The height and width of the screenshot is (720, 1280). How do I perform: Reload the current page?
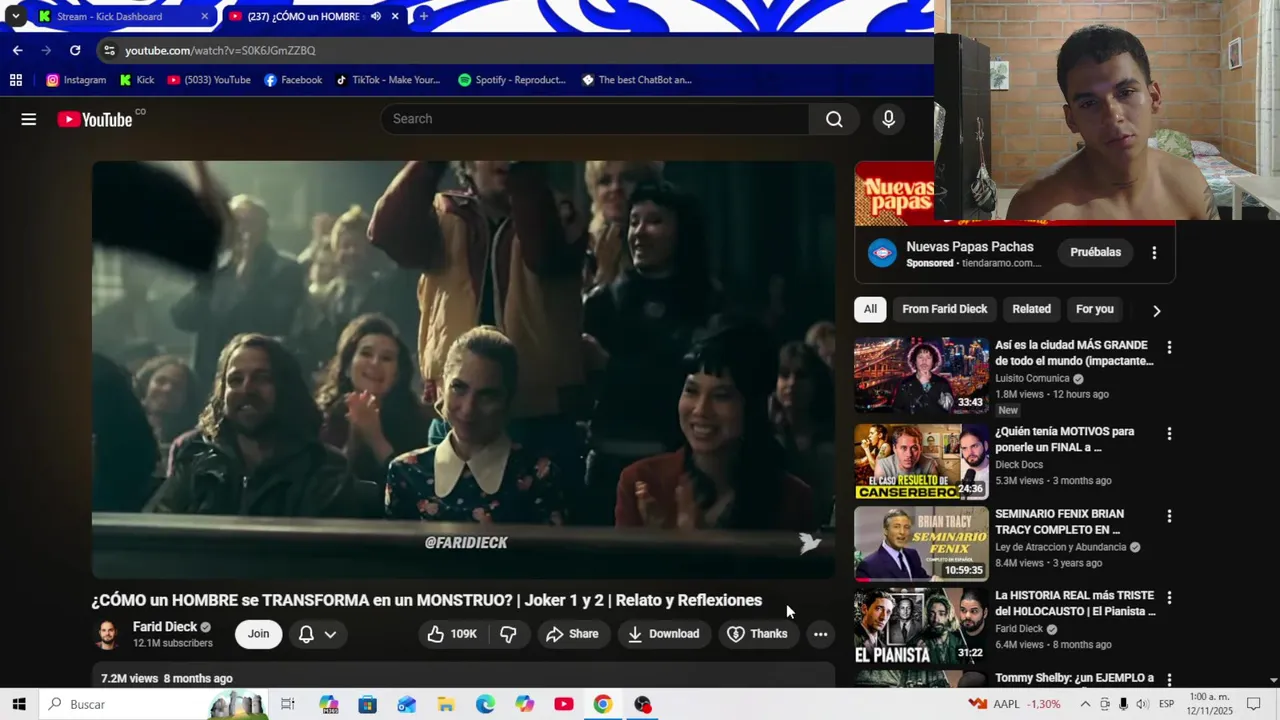(75, 50)
